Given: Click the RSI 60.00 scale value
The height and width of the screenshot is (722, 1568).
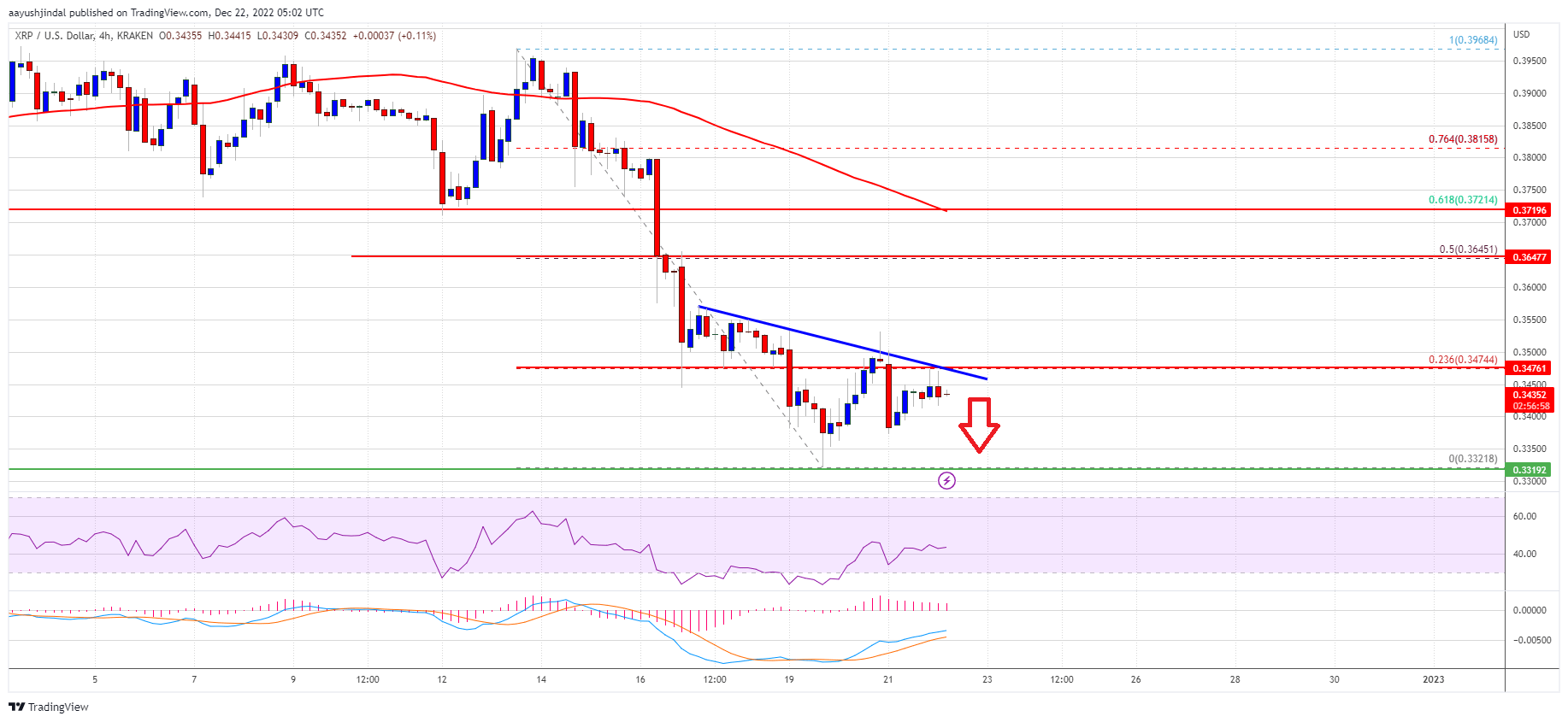Looking at the screenshot, I should tap(1524, 516).
